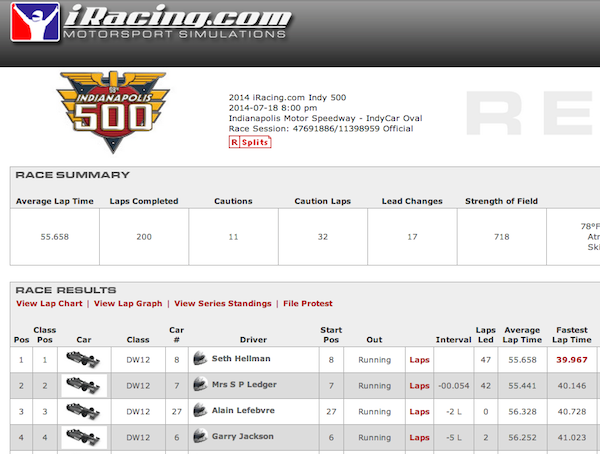Click the Start Pos column header
The height and width of the screenshot is (454, 600).
331,335
